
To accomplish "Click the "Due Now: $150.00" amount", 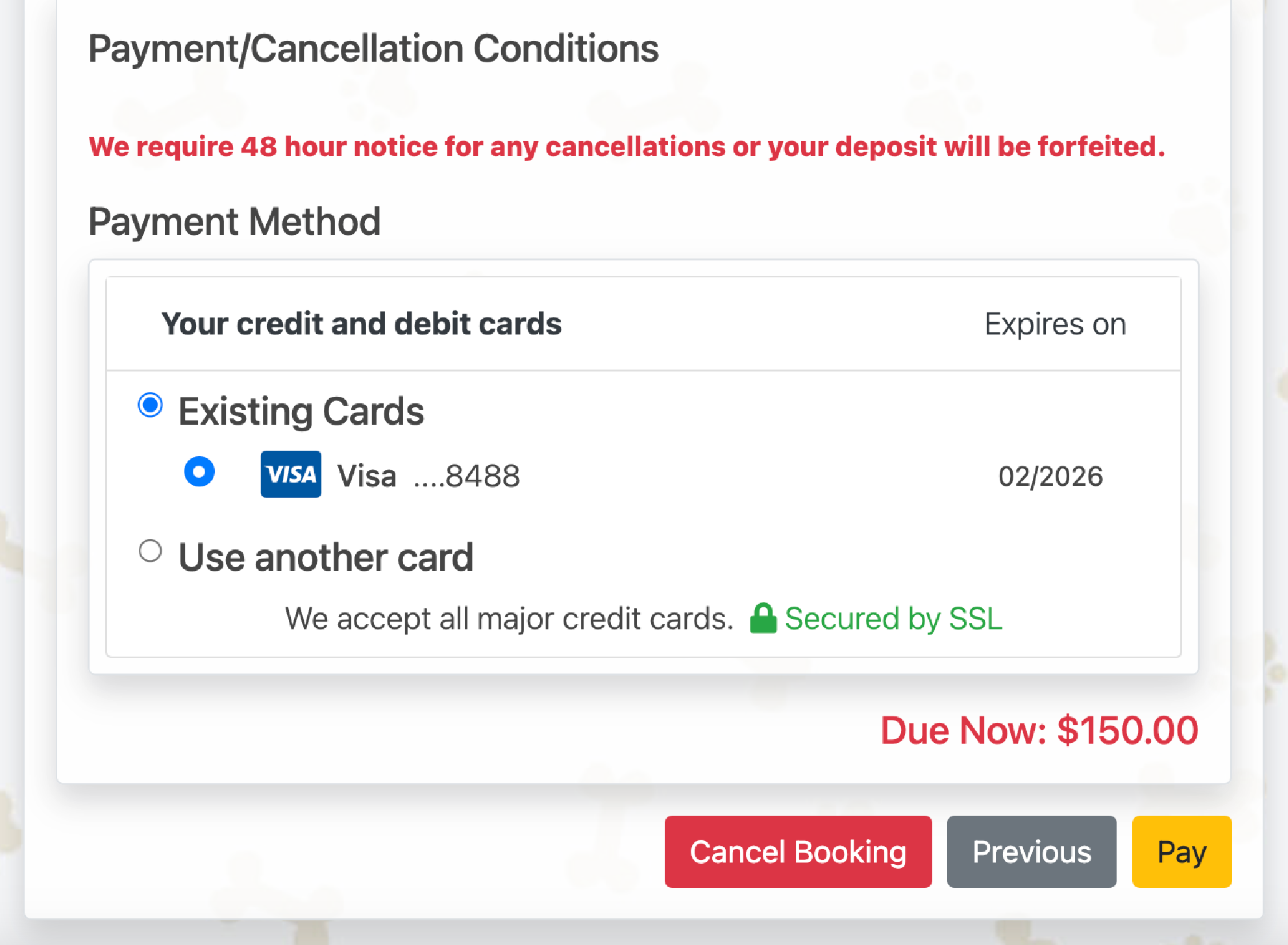I will point(1039,730).
